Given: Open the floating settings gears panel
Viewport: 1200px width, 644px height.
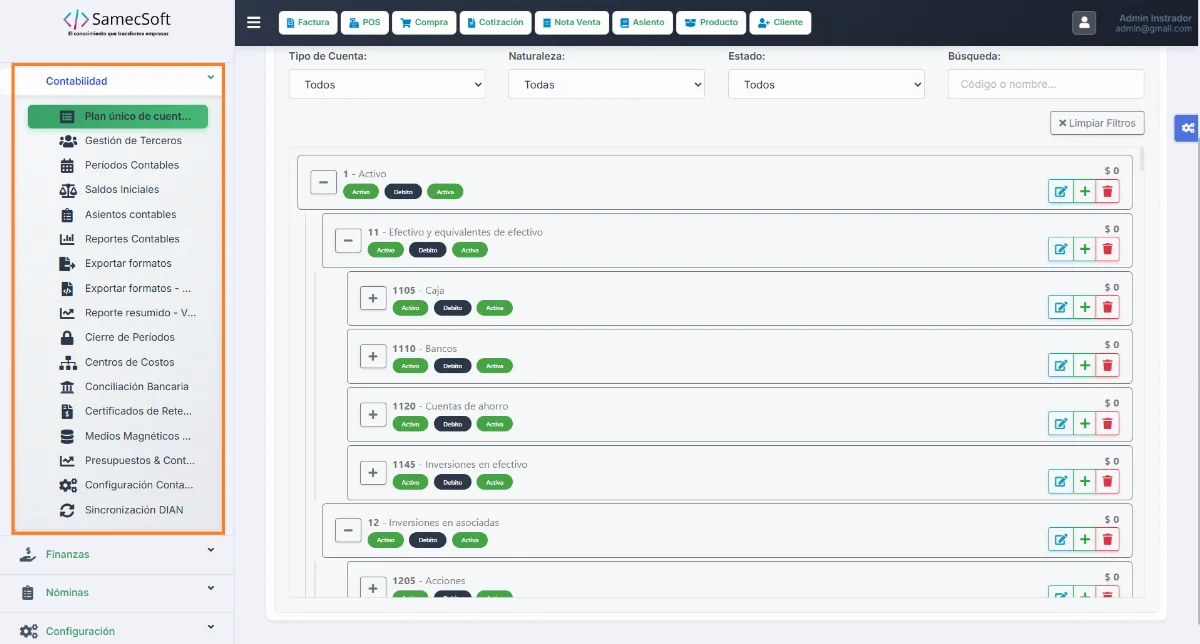Looking at the screenshot, I should point(1187,128).
